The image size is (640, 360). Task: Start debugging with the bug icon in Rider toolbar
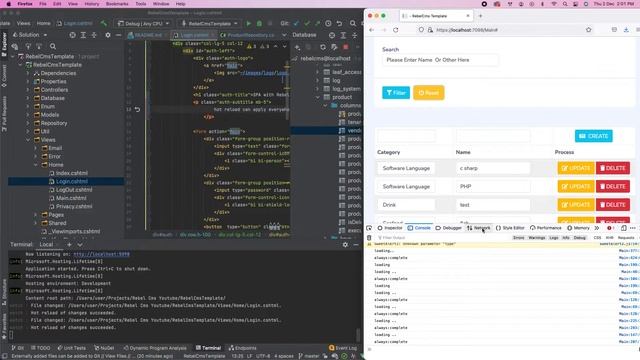259,24
